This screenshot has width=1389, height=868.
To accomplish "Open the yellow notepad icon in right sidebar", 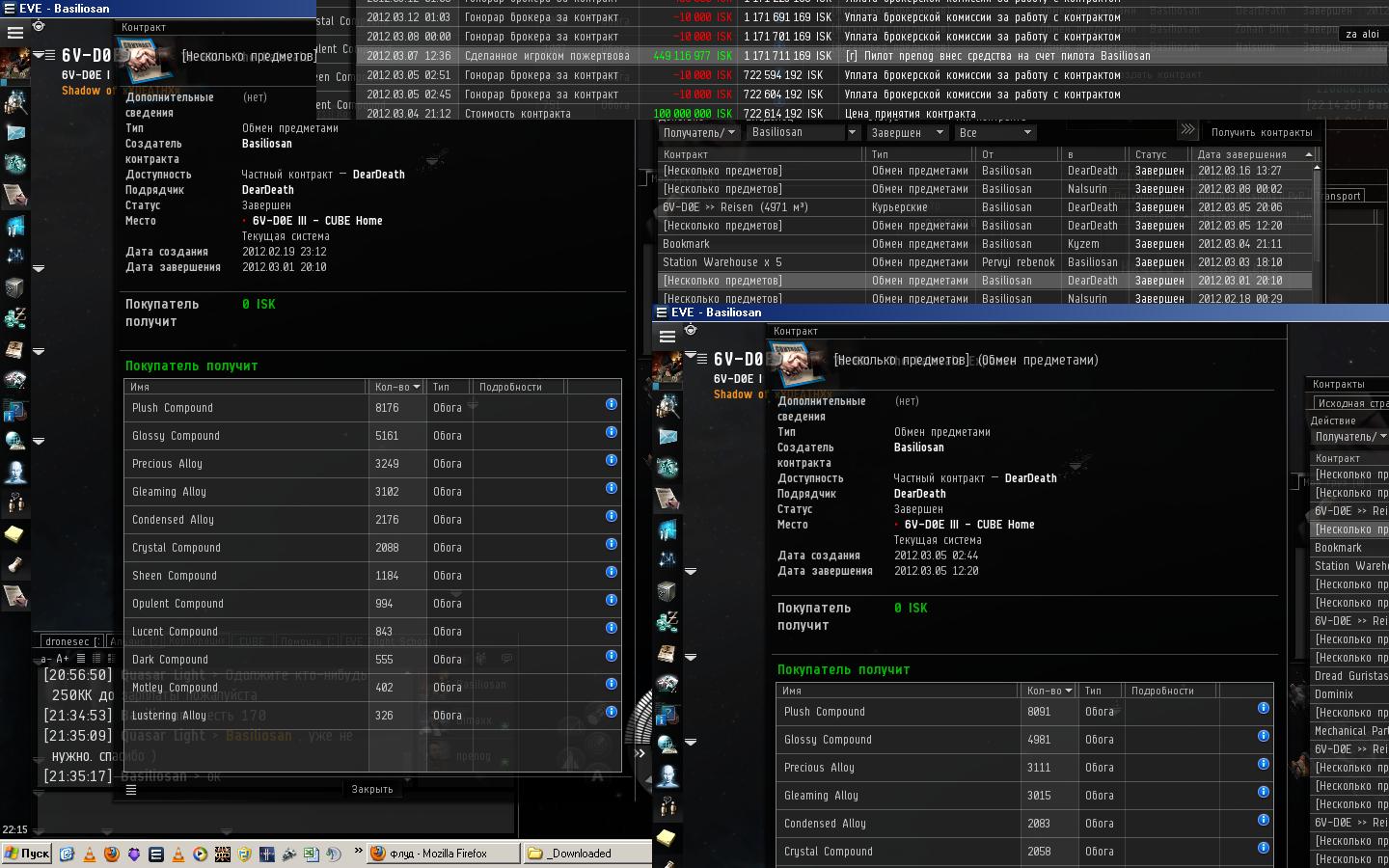I will point(667,838).
